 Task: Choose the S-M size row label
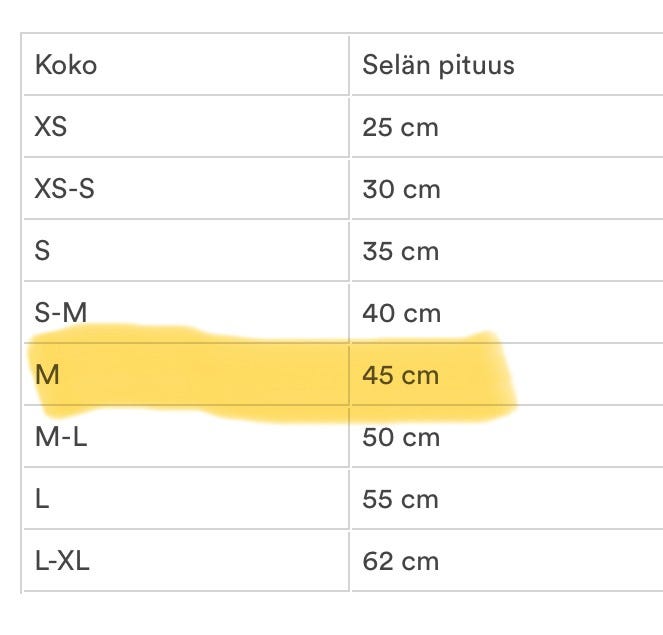[61, 312]
